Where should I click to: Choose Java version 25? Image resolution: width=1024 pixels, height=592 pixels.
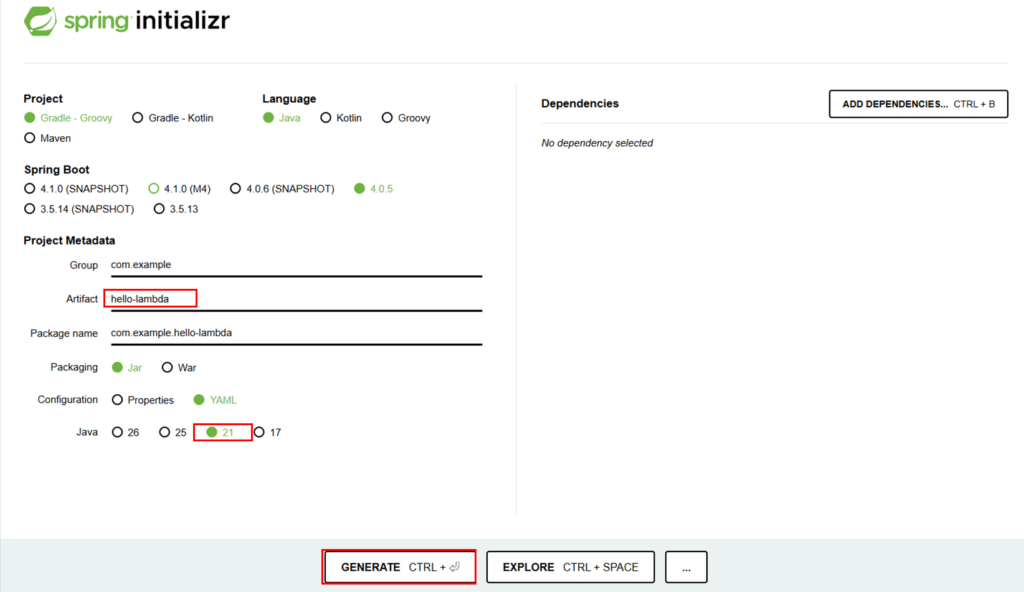[166, 433]
